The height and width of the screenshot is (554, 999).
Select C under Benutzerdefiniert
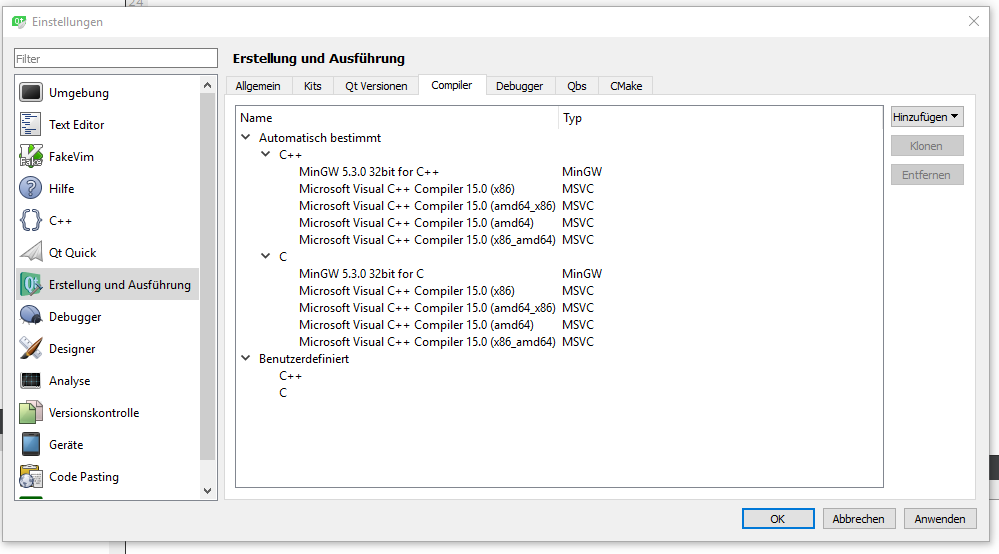[283, 393]
